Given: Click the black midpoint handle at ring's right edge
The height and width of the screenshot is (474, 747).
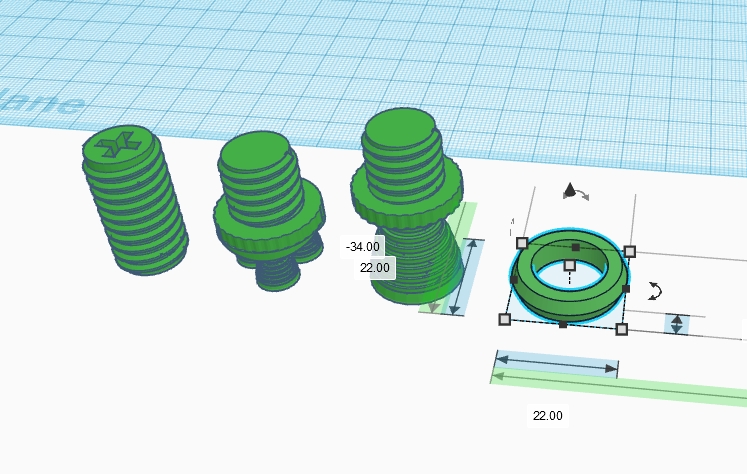Looking at the screenshot, I should (x=626, y=289).
